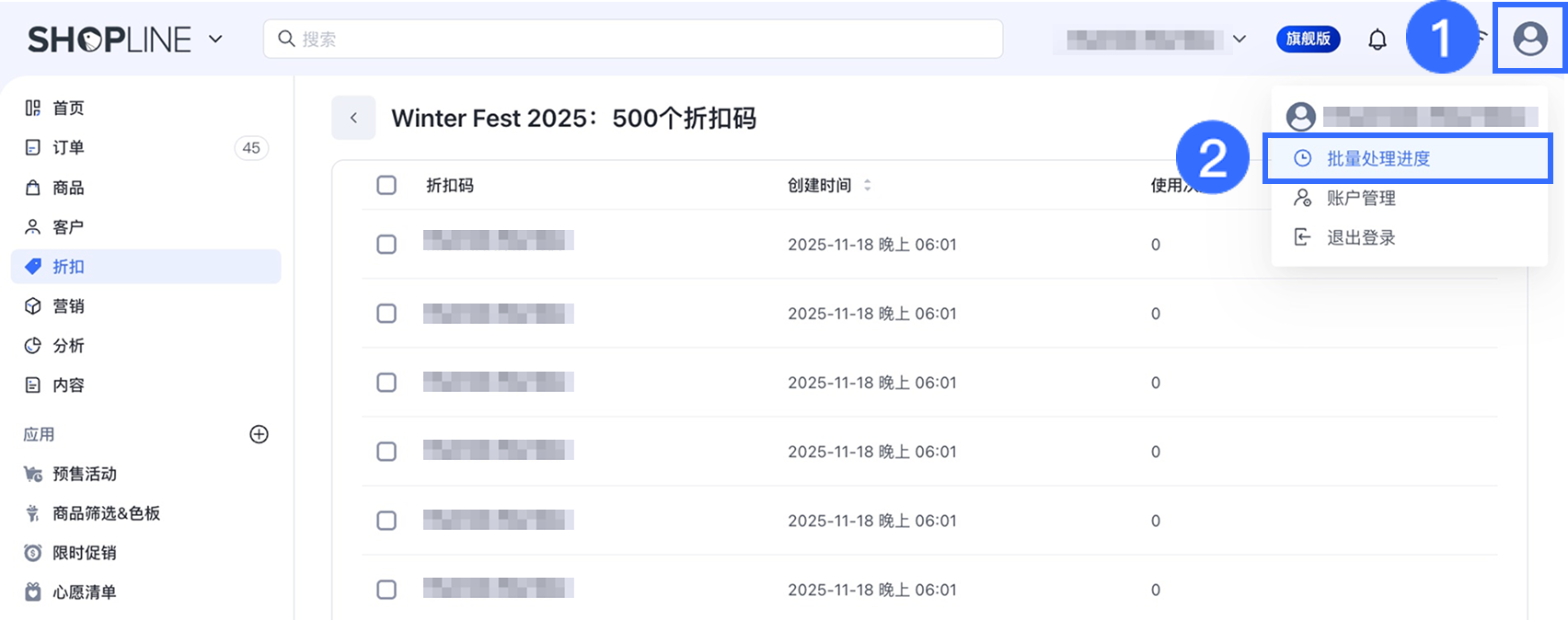Toggle the select-all checkbox in table header

coord(386,185)
